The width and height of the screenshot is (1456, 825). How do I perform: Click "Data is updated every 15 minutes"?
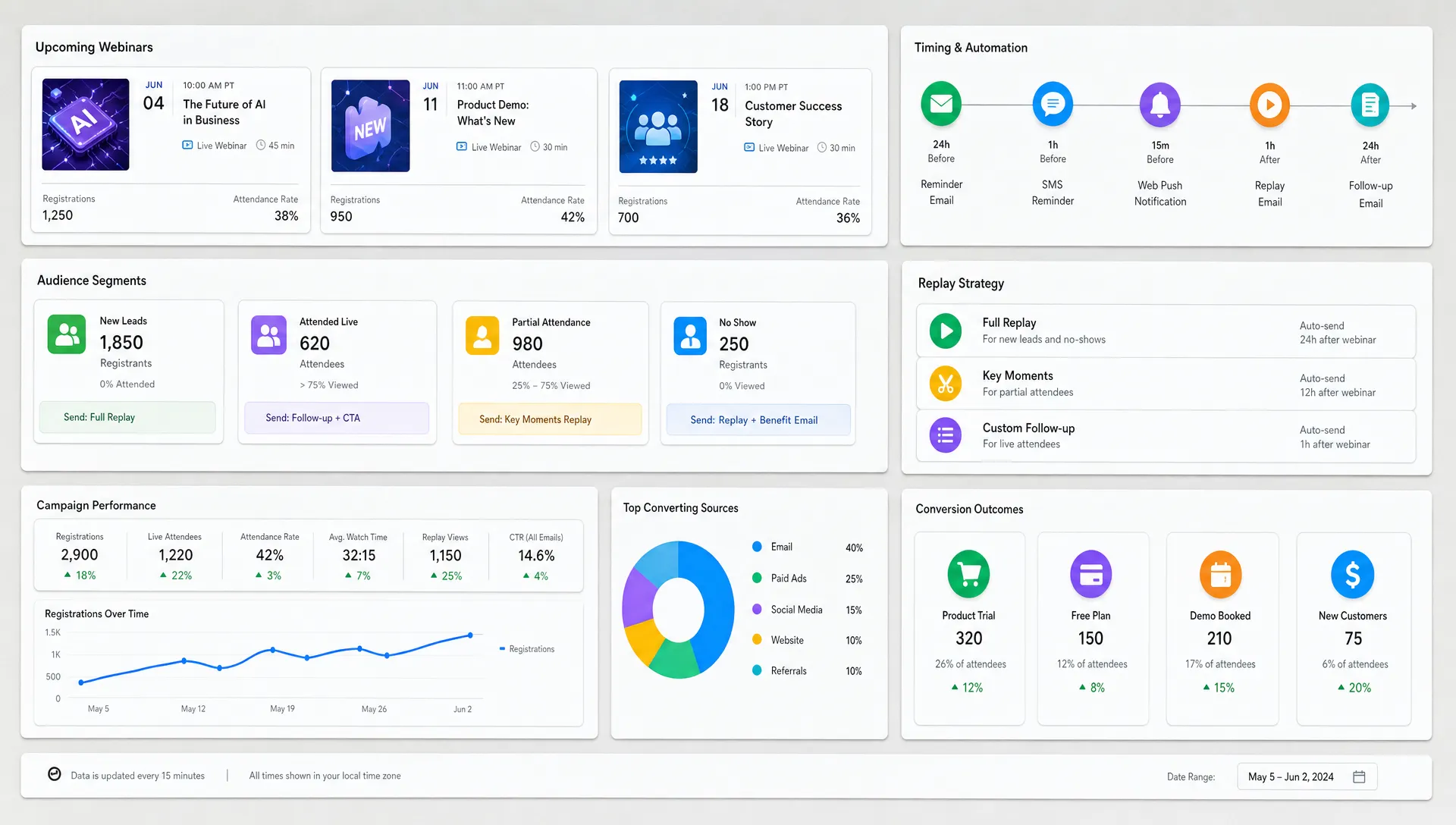(x=137, y=776)
